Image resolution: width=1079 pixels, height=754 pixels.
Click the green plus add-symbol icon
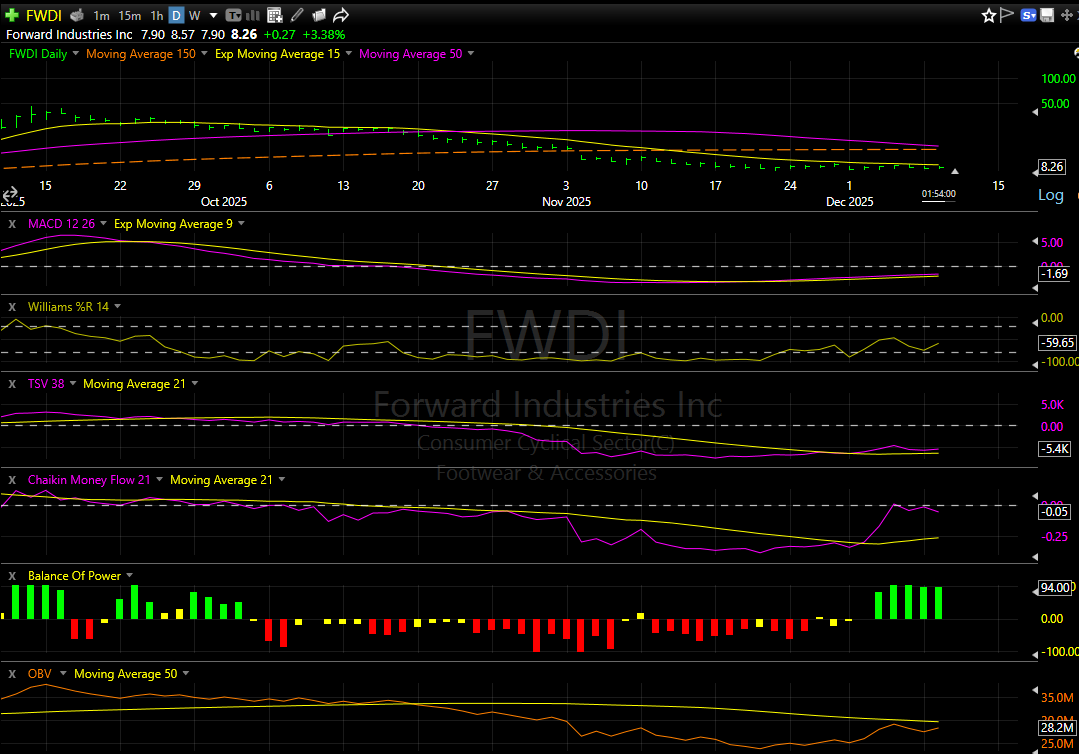point(11,15)
